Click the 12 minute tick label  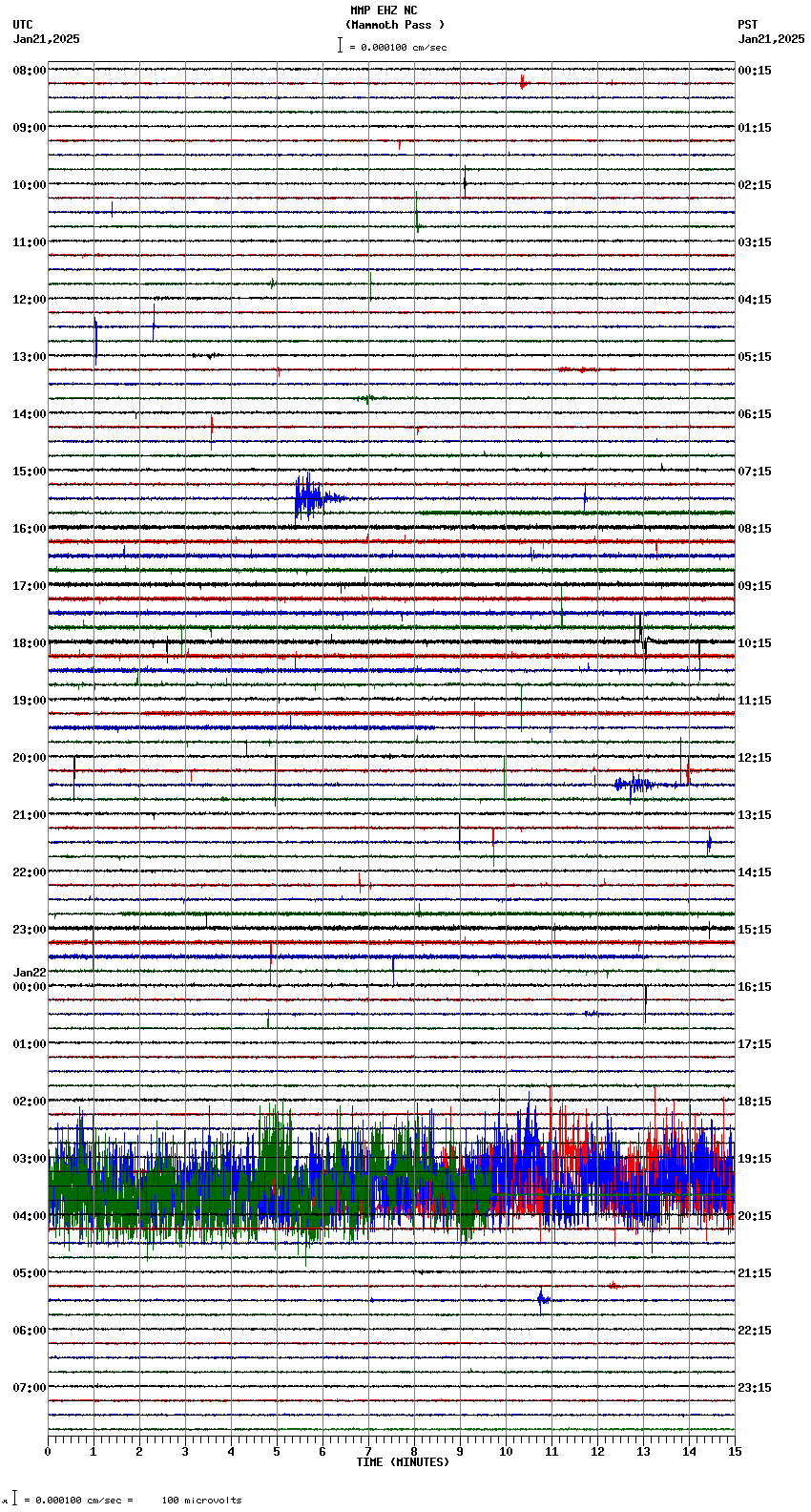[x=597, y=1452]
